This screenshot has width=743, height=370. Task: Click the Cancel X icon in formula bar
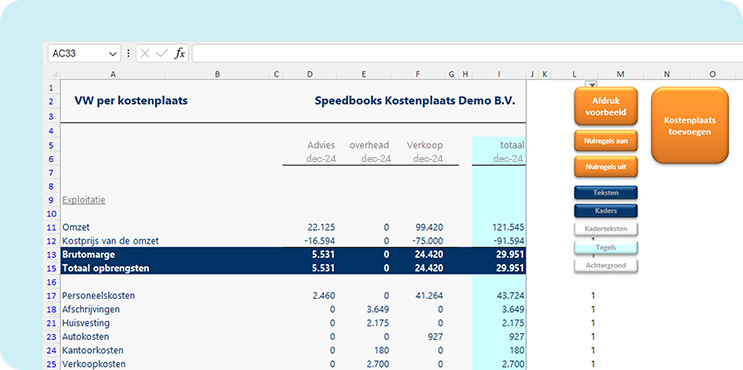(145, 54)
